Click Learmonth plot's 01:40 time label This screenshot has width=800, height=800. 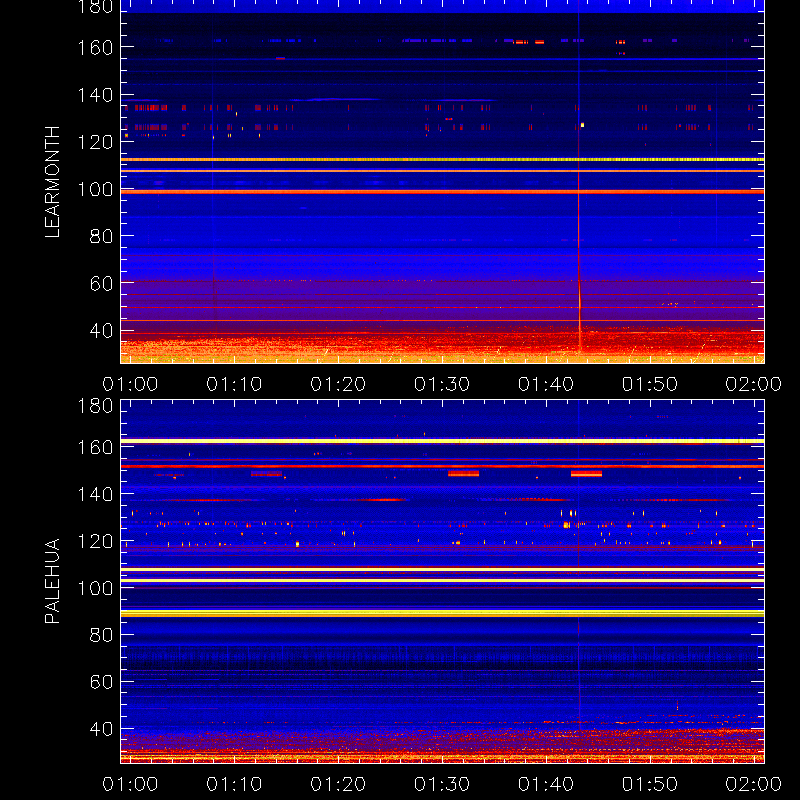tap(546, 384)
